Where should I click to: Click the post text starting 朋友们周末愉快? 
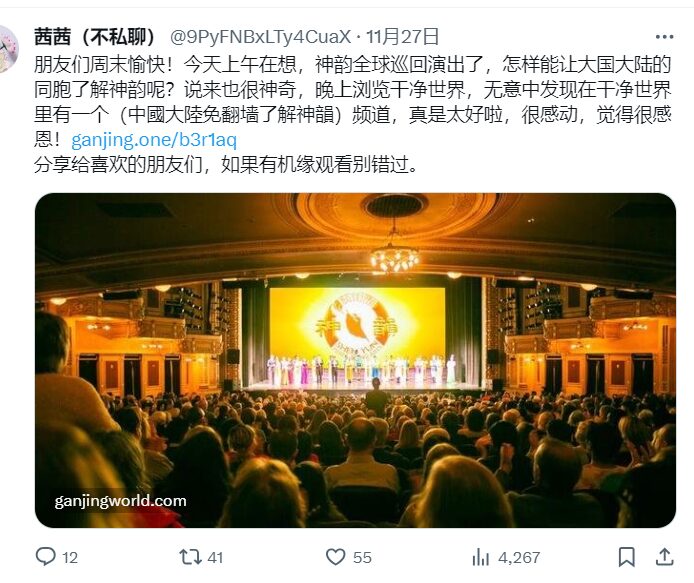[x=353, y=114]
